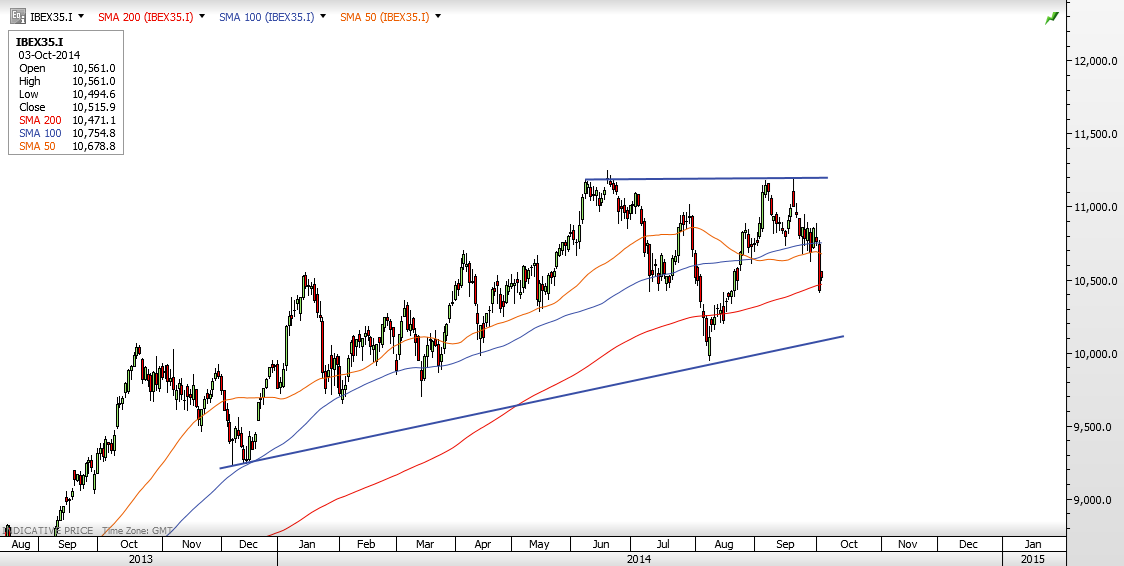Image resolution: width=1124 pixels, height=566 pixels.
Task: Click the orange SMA 50 (IBEX35.I) header label
Action: click(x=385, y=16)
